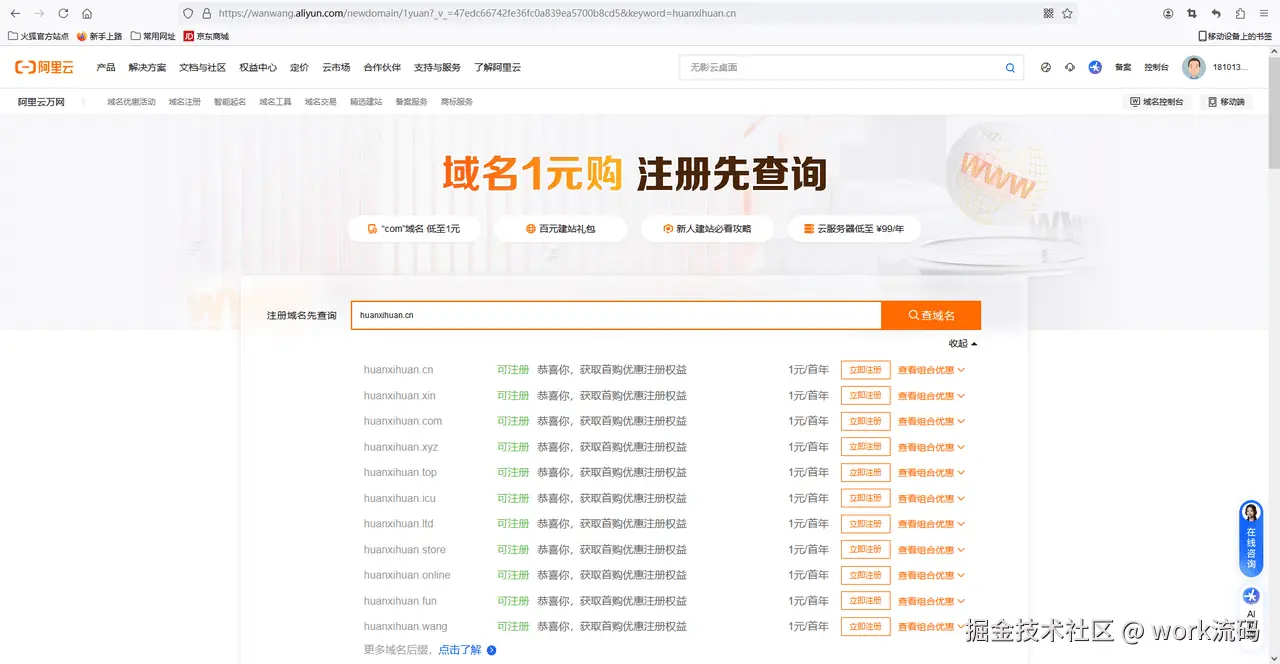This screenshot has width=1280, height=664.
Task: Expand 查看组合优惠 for huanxihuan.com
Action: click(926, 421)
